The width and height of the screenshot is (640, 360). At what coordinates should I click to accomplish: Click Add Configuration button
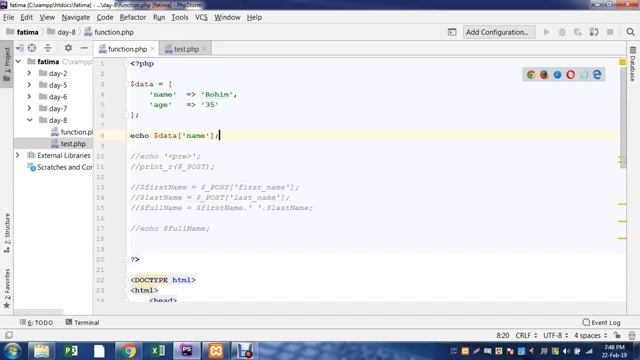click(x=499, y=32)
